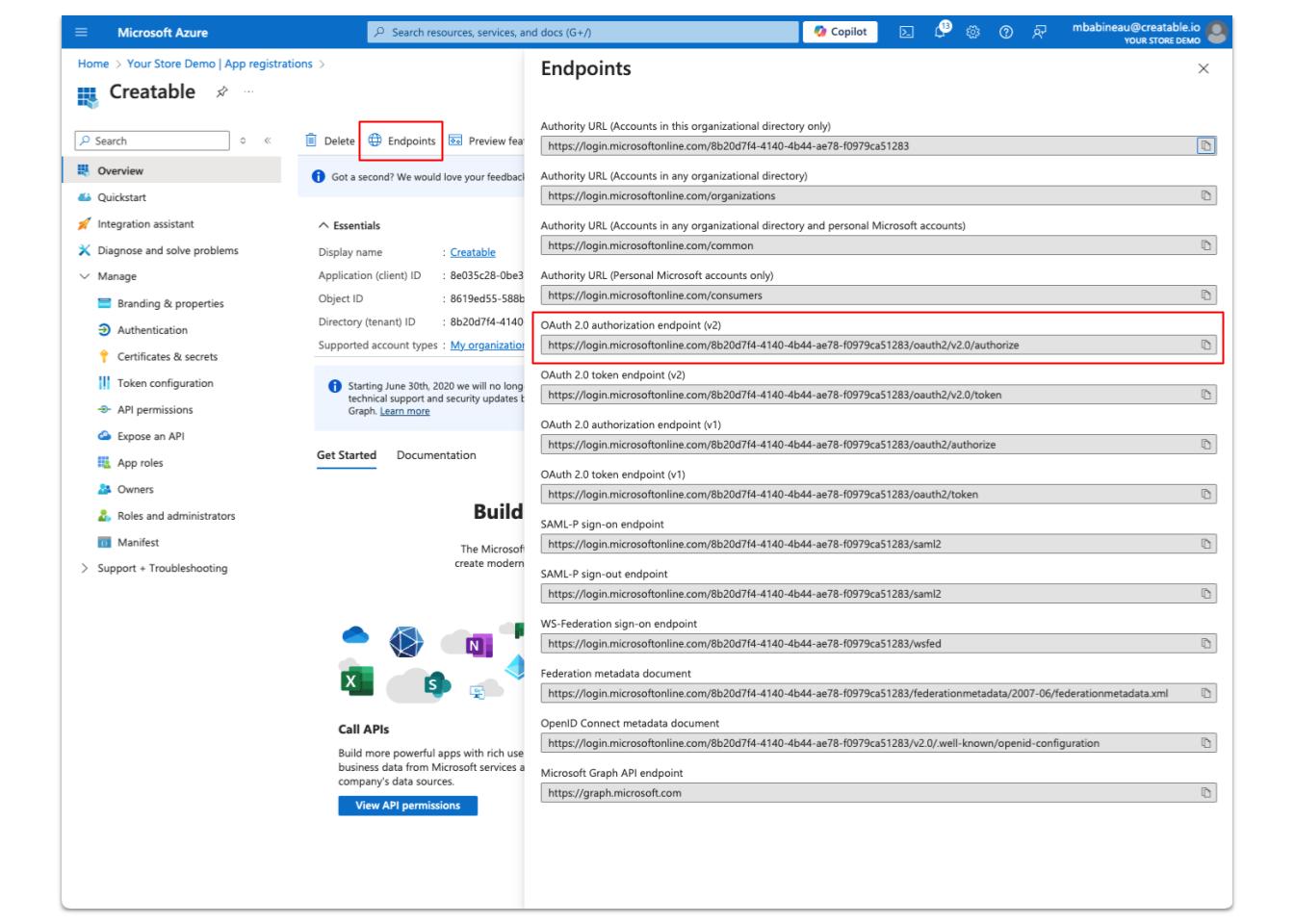Copy Federation metadata document URL
1294x924 pixels.
1205,693
